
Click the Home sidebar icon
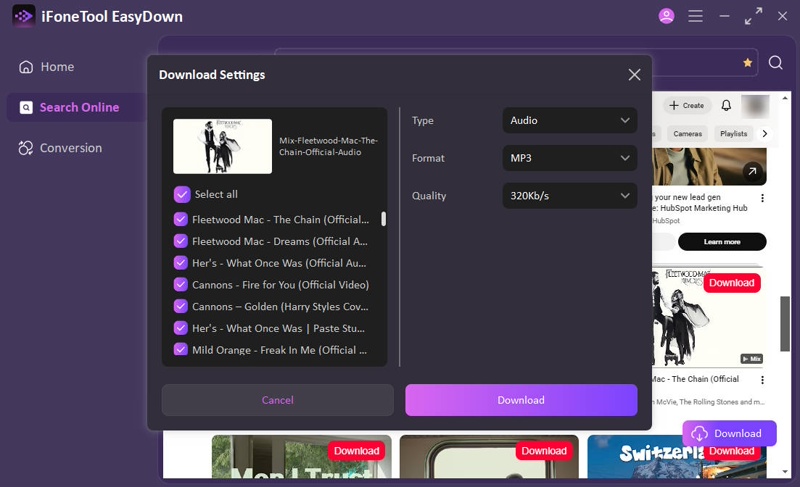(x=26, y=67)
